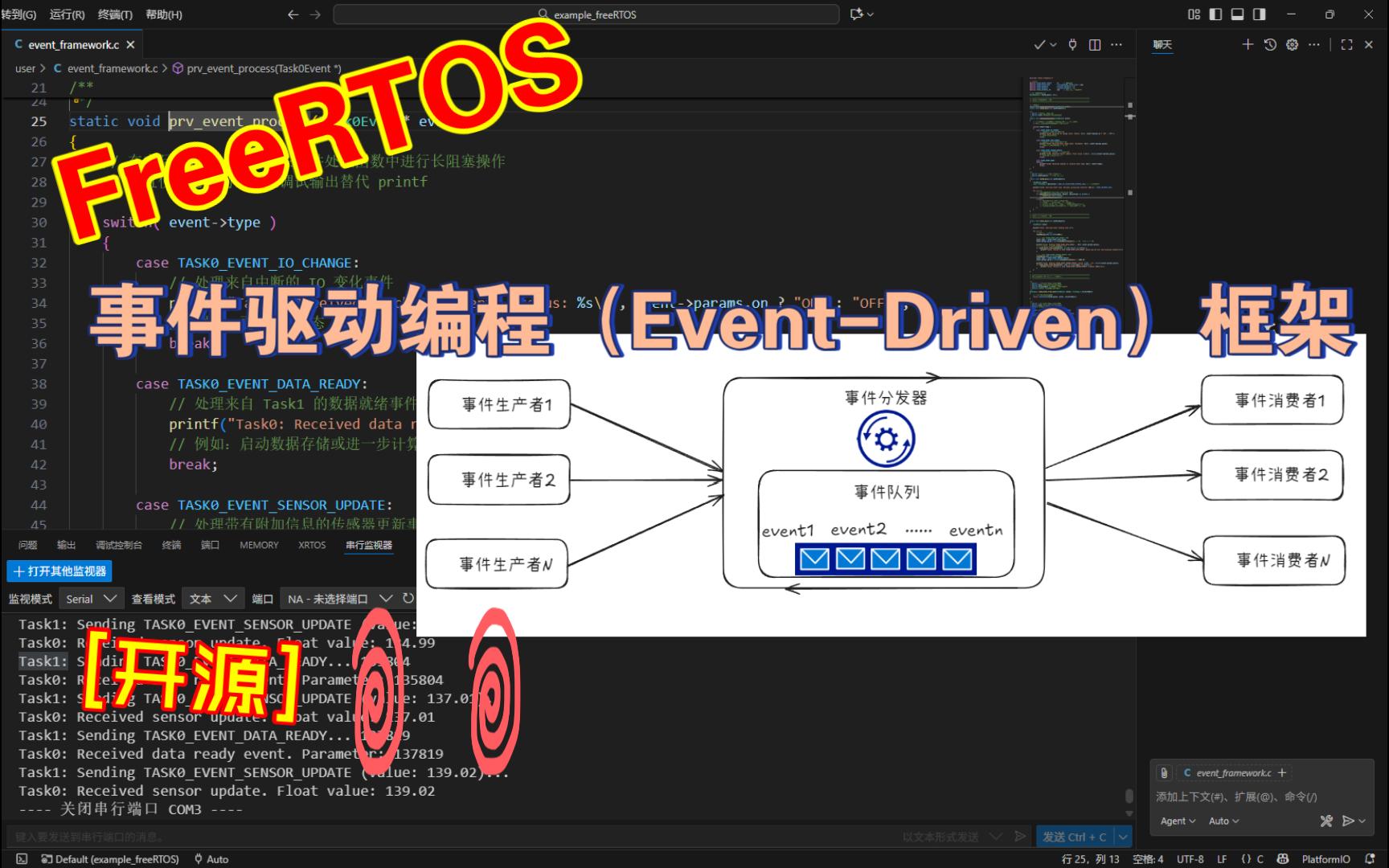
Task: Send the serial message with arrow icon
Action: pyautogui.click(x=1020, y=837)
